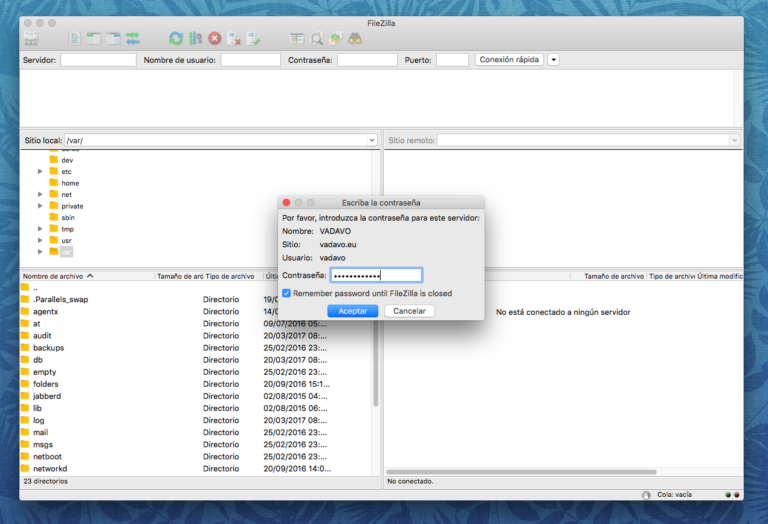Open the 'Sitio remoto' path dropdown

point(734,141)
